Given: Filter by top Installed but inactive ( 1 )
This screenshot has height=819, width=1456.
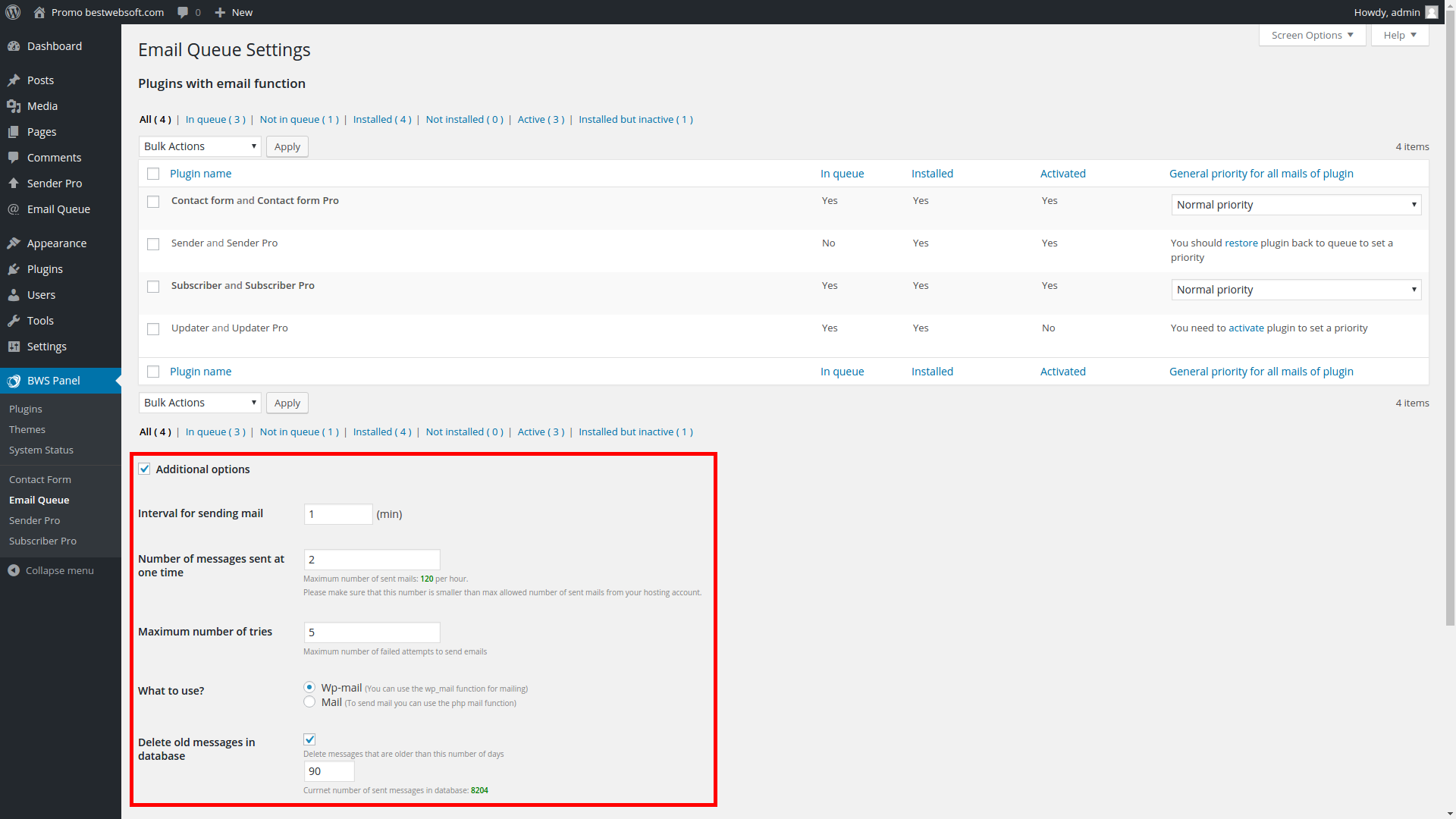Looking at the screenshot, I should point(635,119).
